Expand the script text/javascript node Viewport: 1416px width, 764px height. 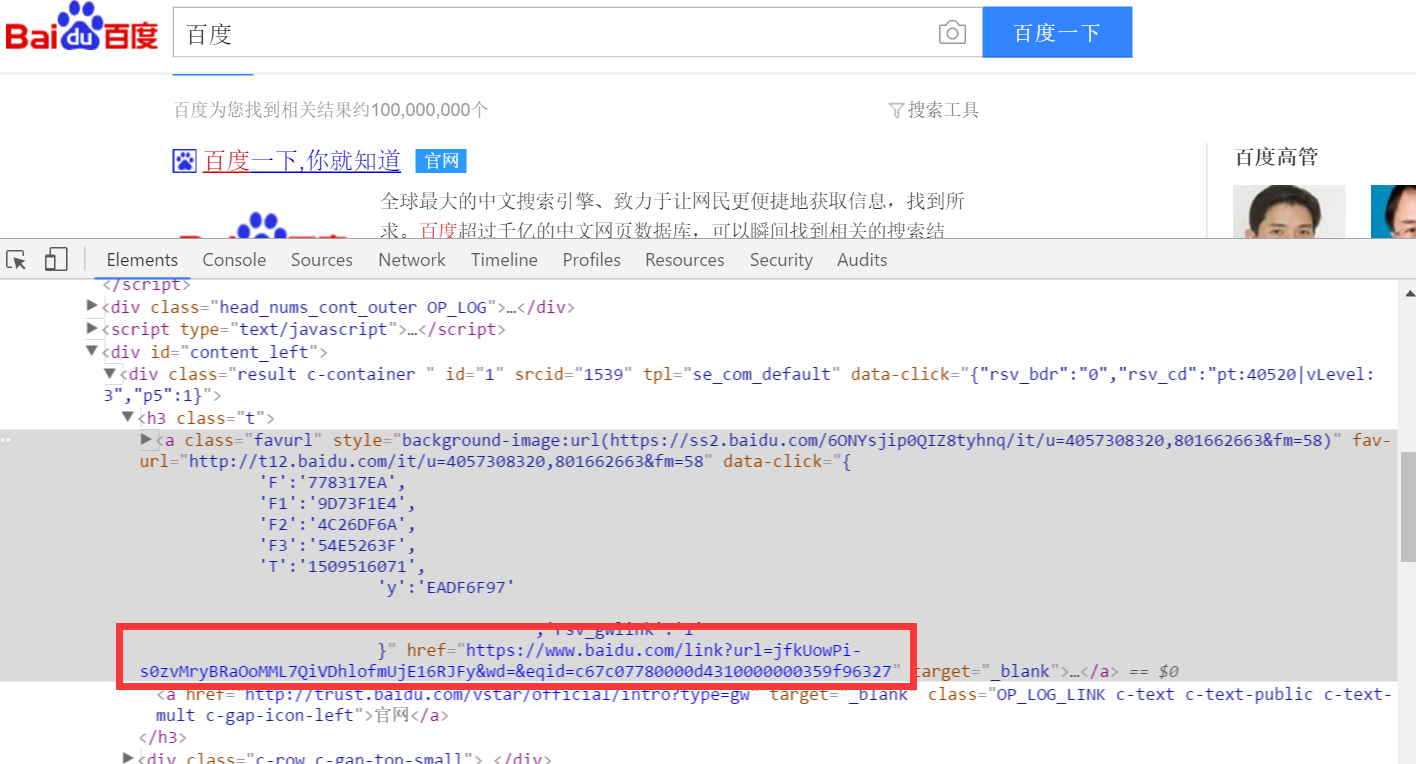click(93, 328)
